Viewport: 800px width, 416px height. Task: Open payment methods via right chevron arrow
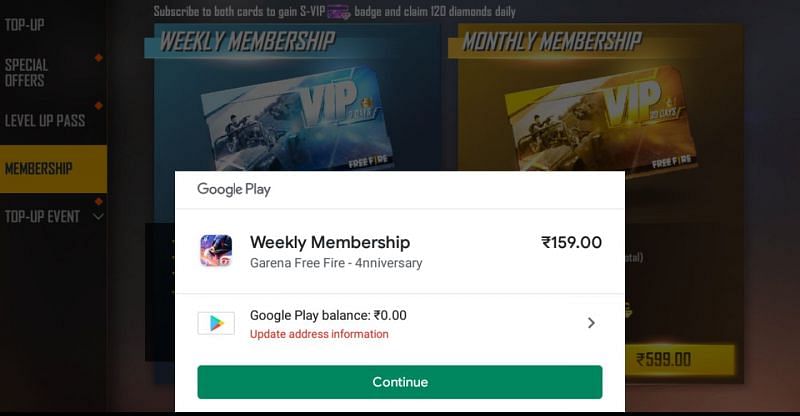point(591,323)
